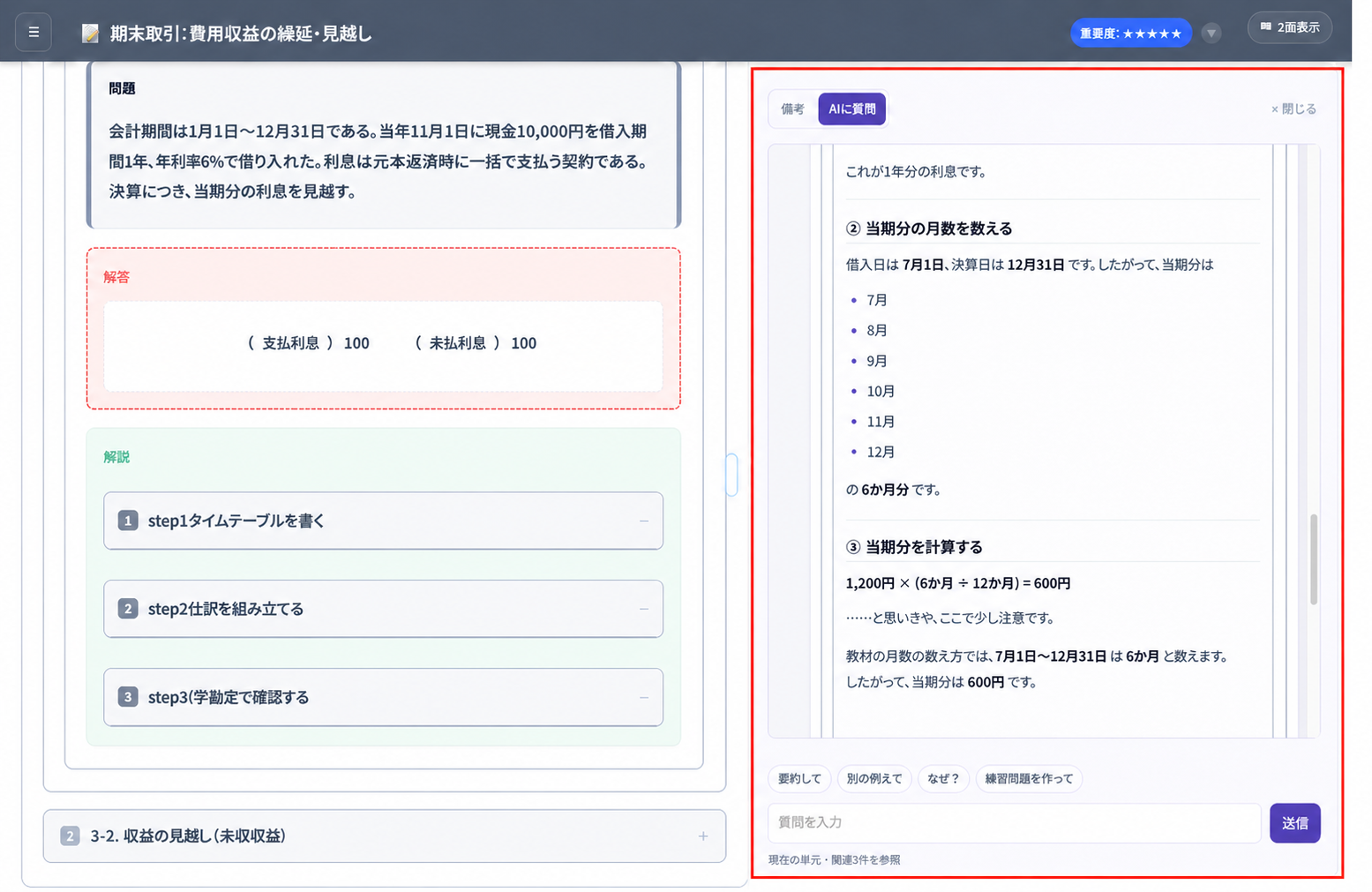This screenshot has width=1372, height=892.
Task: Click the page title 期末取引:費用収益の繰延・見越し
Action: tap(241, 34)
